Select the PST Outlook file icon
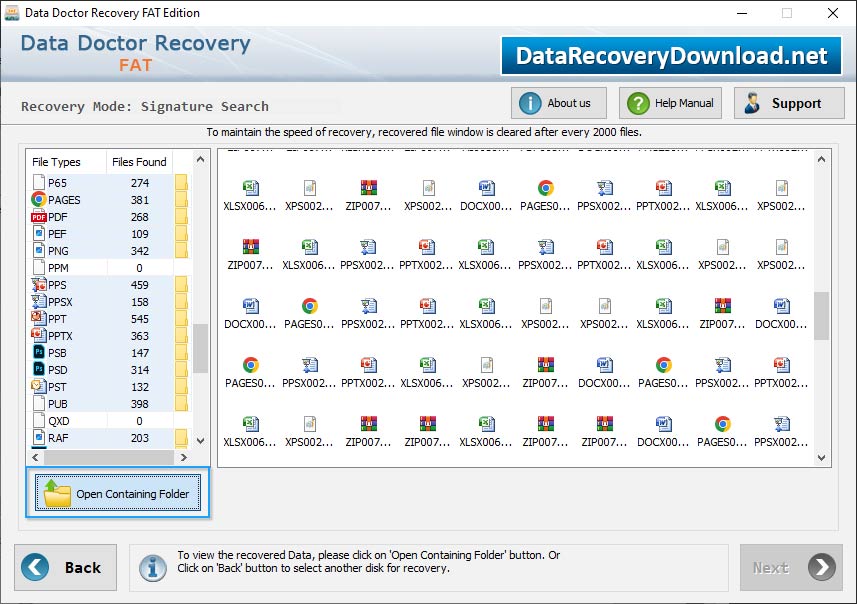This screenshot has width=857, height=604. coord(39,386)
